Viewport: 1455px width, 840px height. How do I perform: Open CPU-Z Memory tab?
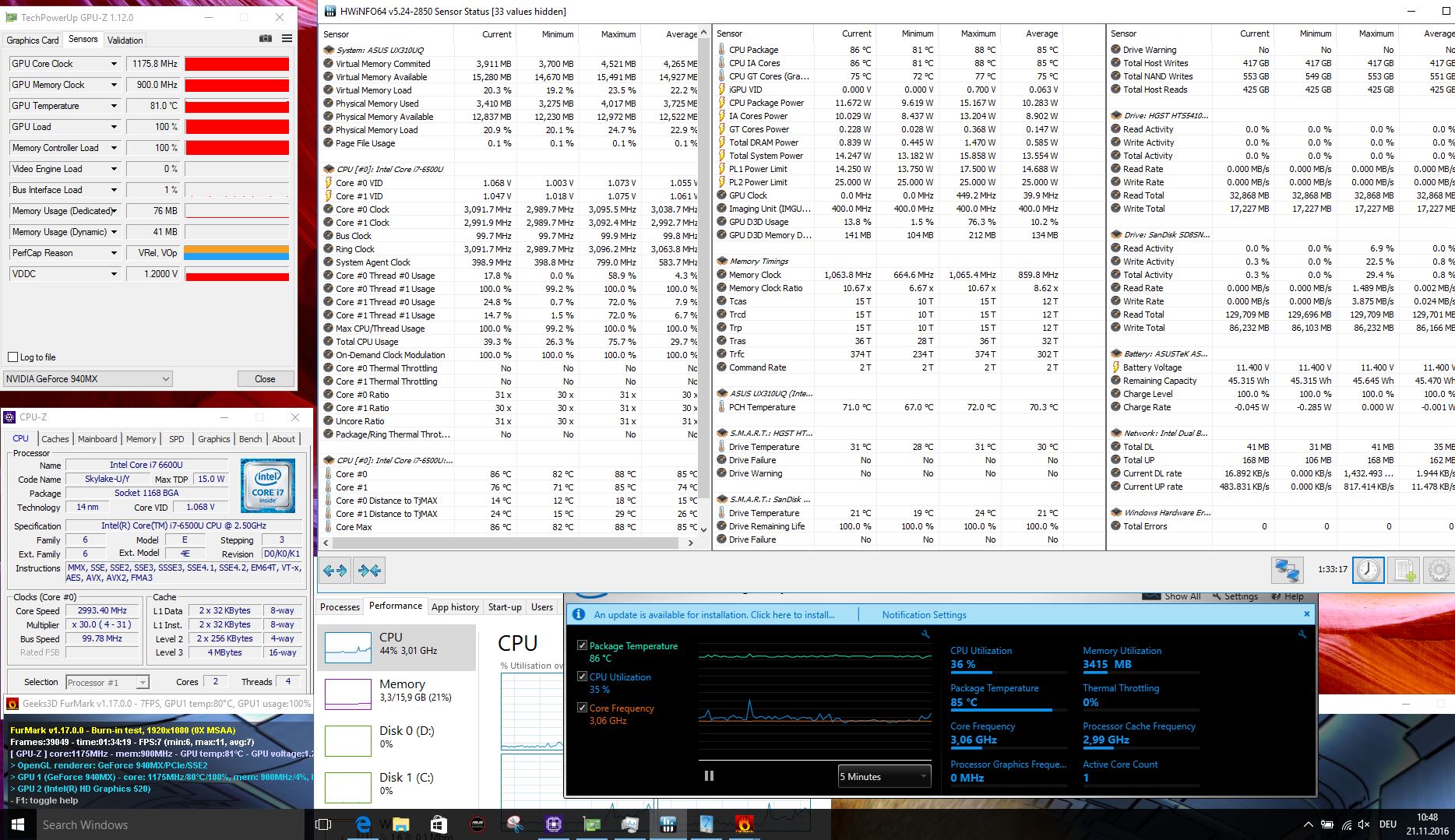click(141, 439)
